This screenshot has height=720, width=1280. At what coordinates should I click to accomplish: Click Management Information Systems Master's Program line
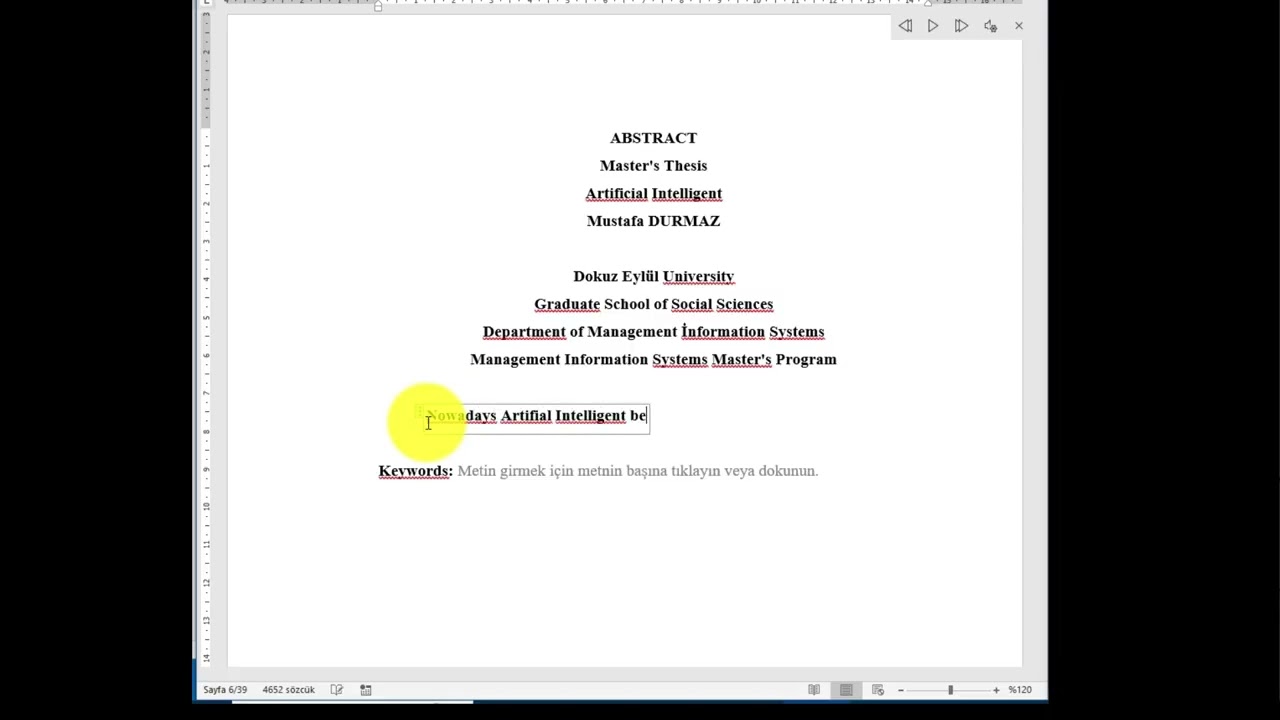click(x=653, y=360)
